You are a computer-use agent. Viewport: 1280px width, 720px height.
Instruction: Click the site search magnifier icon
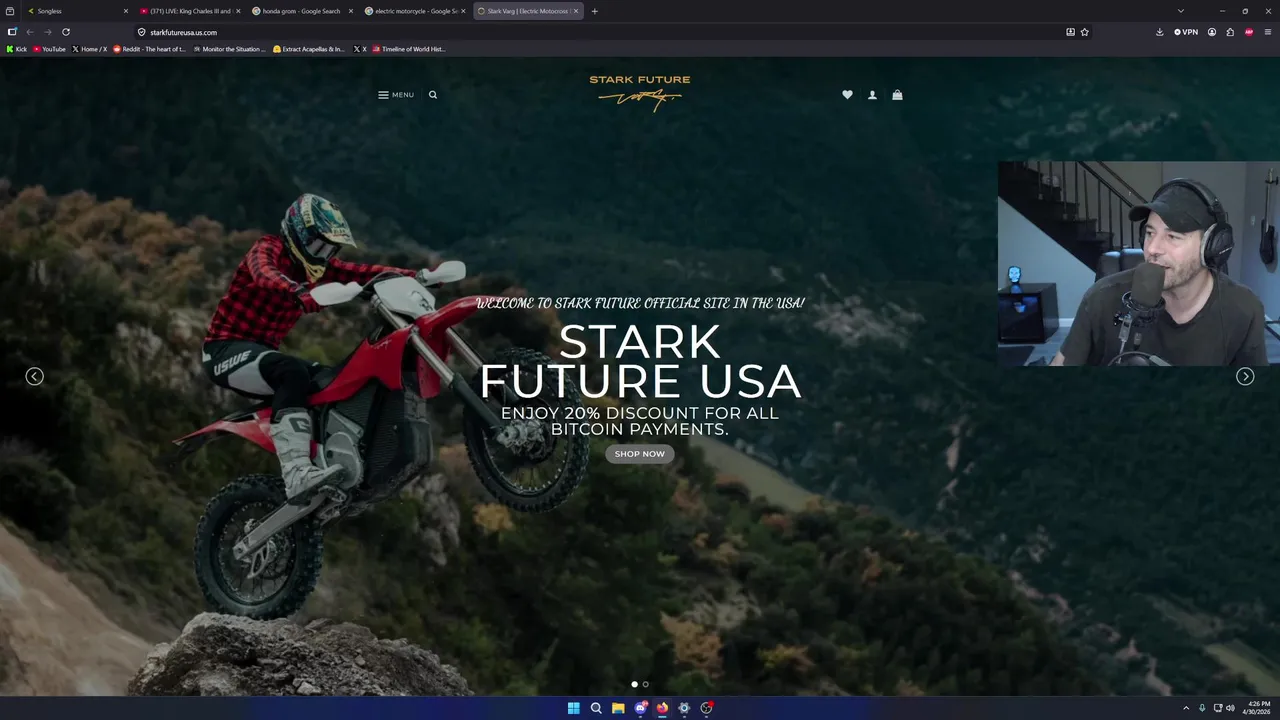coord(433,95)
